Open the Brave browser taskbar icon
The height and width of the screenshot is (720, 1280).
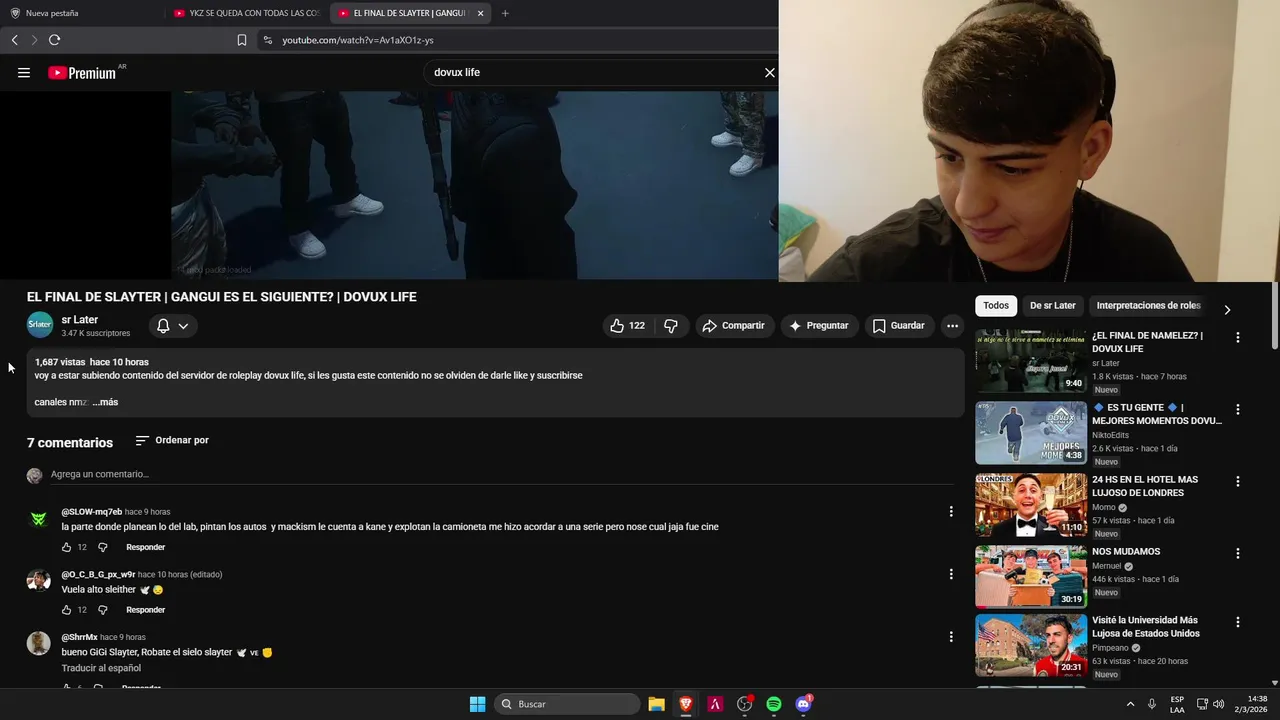point(686,704)
